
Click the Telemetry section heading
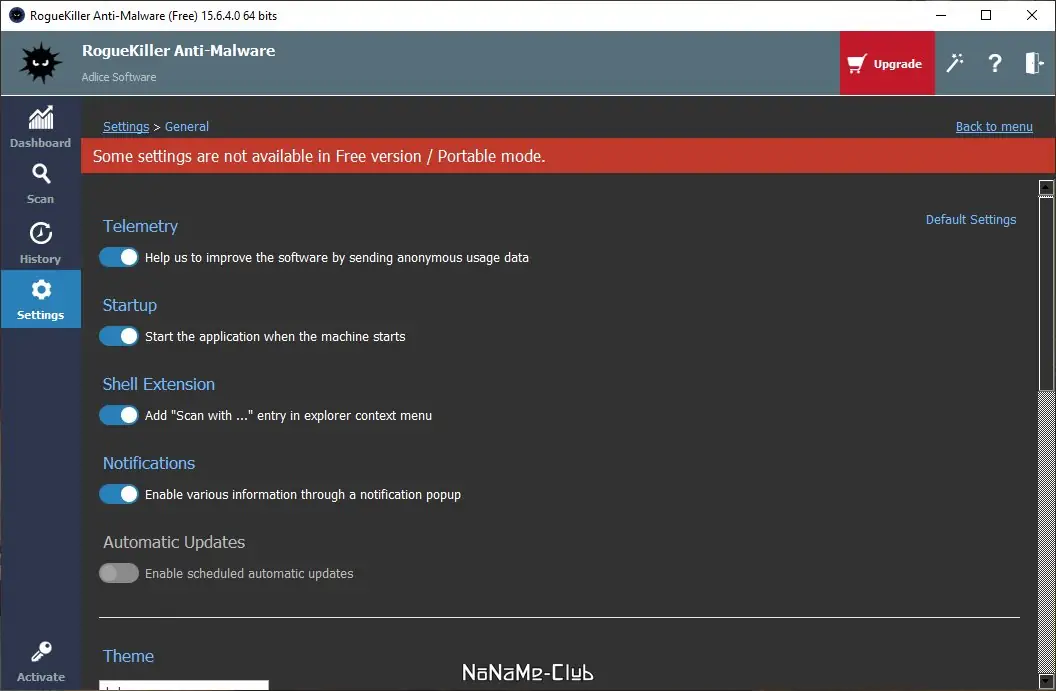click(x=140, y=226)
